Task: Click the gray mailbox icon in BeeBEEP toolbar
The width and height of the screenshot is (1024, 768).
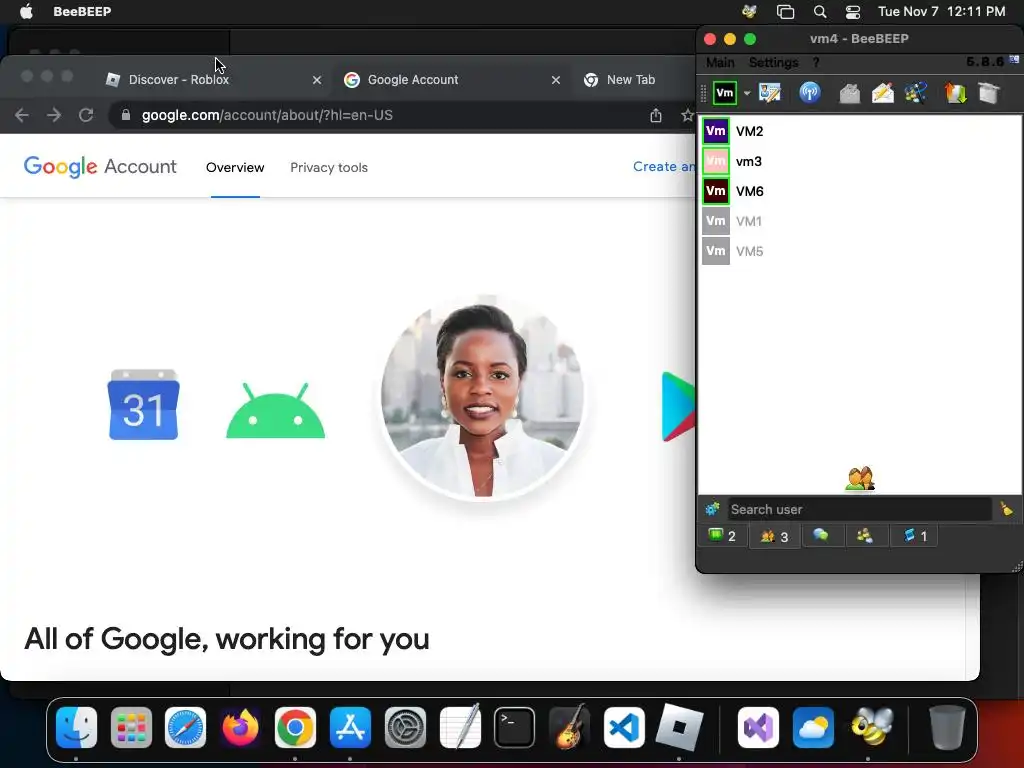Action: point(849,93)
